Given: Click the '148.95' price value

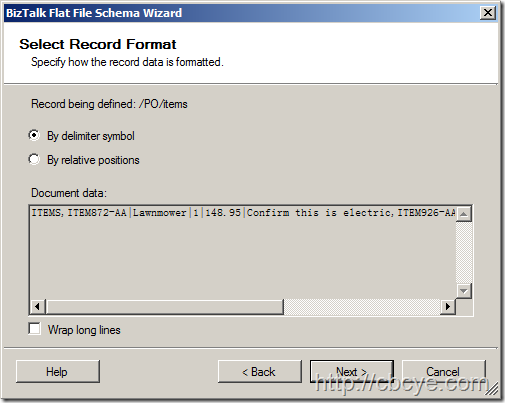Looking at the screenshot, I should (x=223, y=213).
